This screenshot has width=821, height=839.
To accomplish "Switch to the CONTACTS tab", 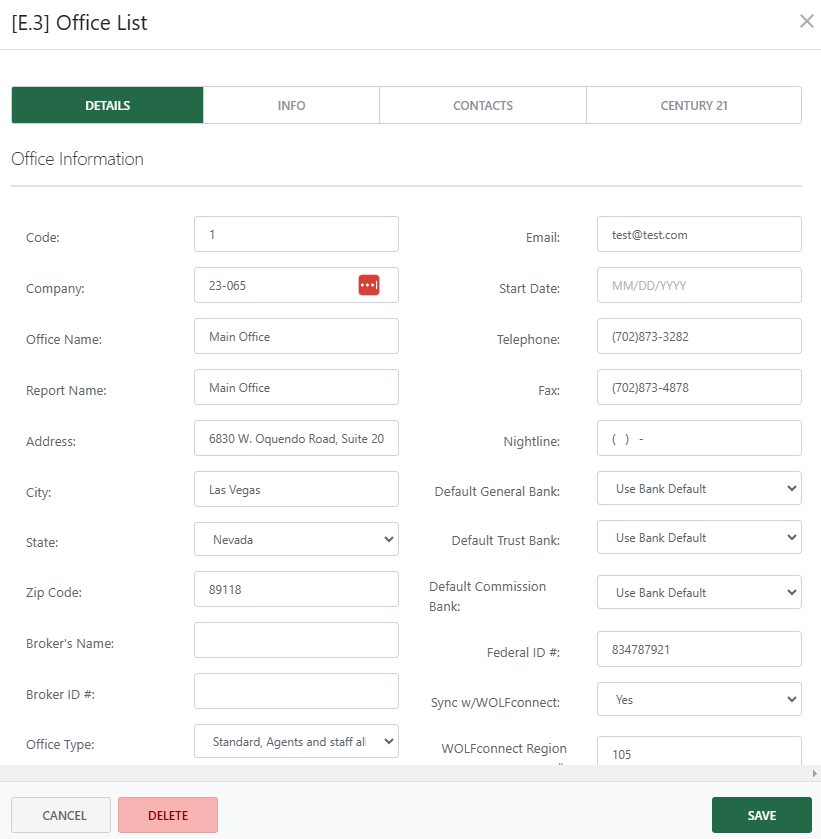I will coord(482,105).
